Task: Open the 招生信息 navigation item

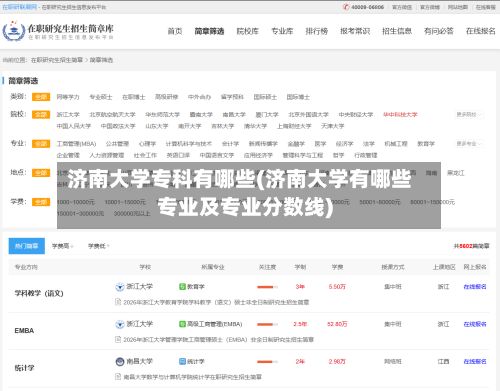Action: (397, 31)
